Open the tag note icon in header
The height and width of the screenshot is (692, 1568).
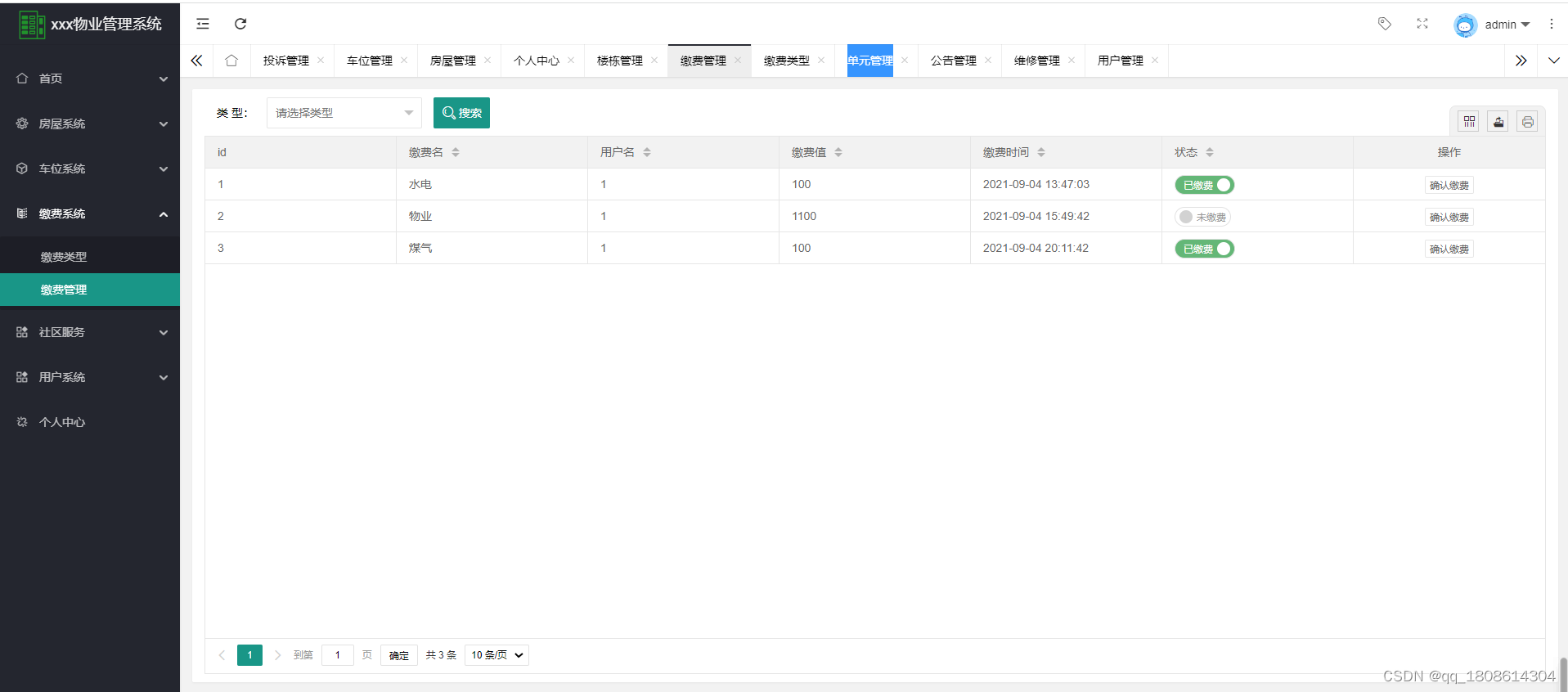(x=1385, y=24)
